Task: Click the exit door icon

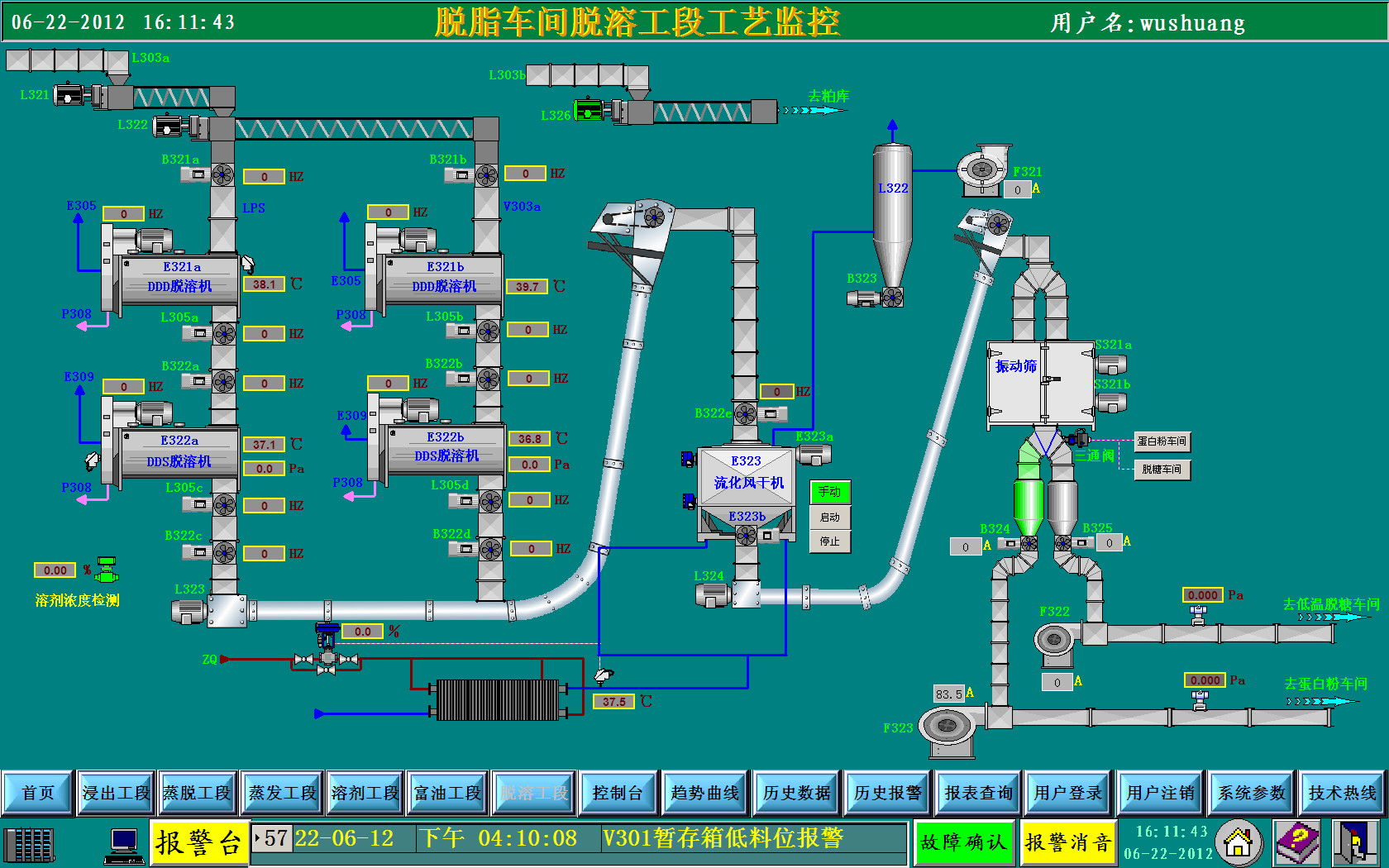Action: [1356, 843]
